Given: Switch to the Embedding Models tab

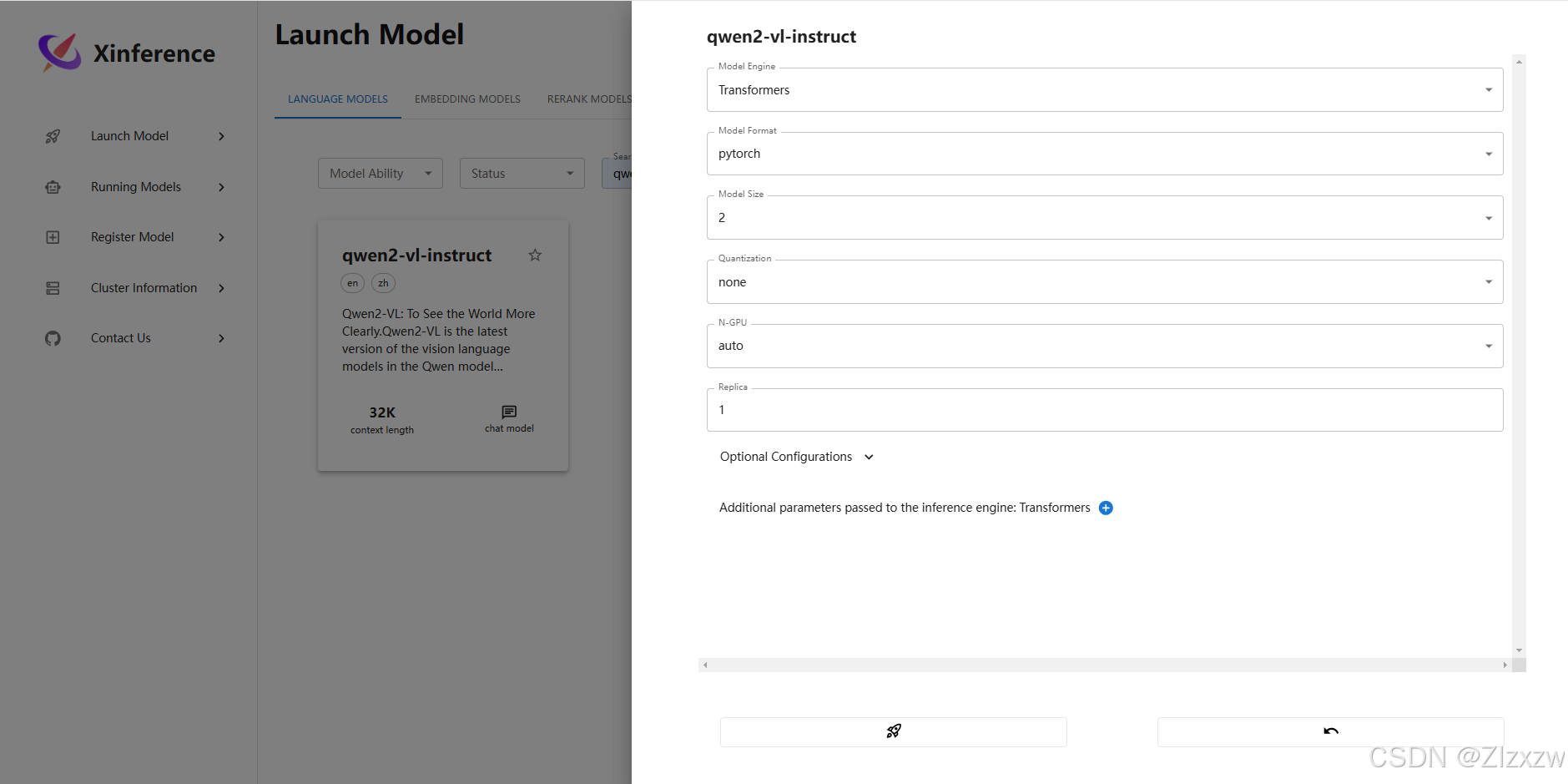Looking at the screenshot, I should [x=467, y=99].
